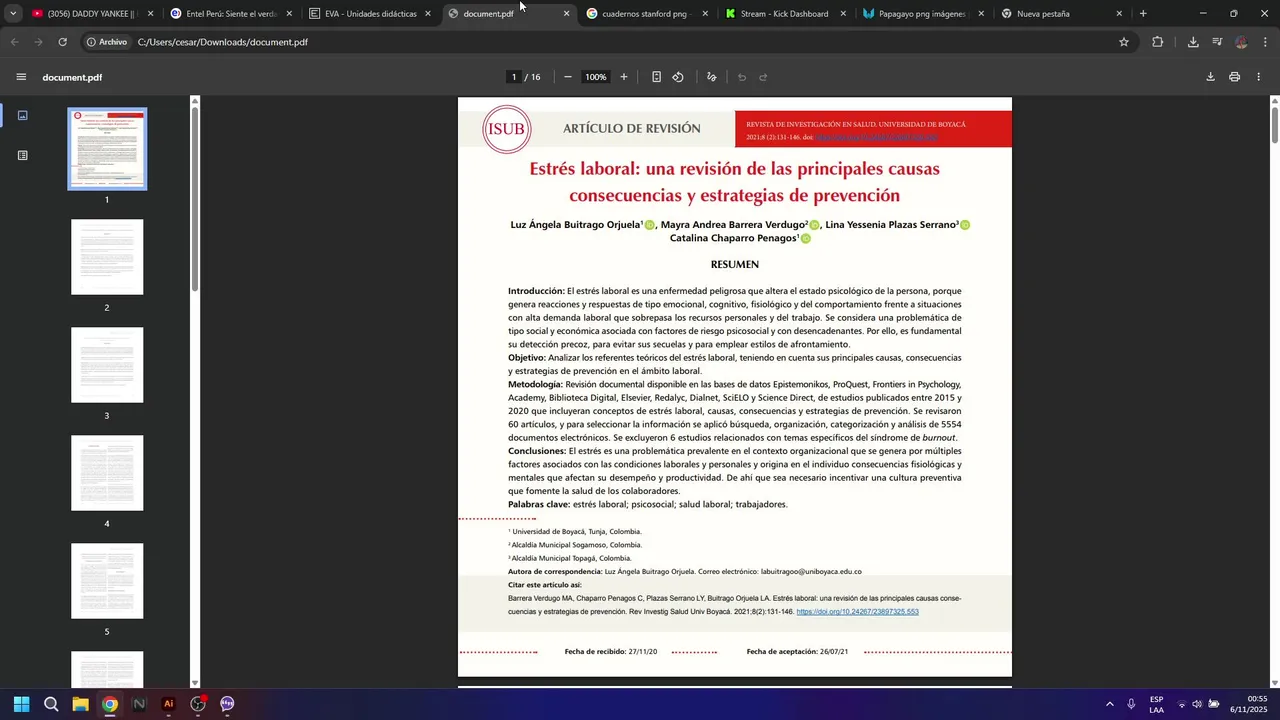Viewport: 1280px width, 720px height.
Task: Open the Chrome profile avatar
Action: tap(1241, 42)
